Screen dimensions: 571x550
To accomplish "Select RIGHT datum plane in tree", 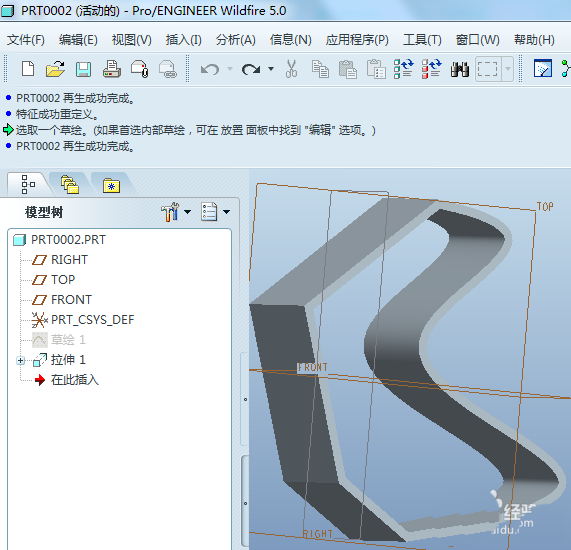I will point(69,260).
